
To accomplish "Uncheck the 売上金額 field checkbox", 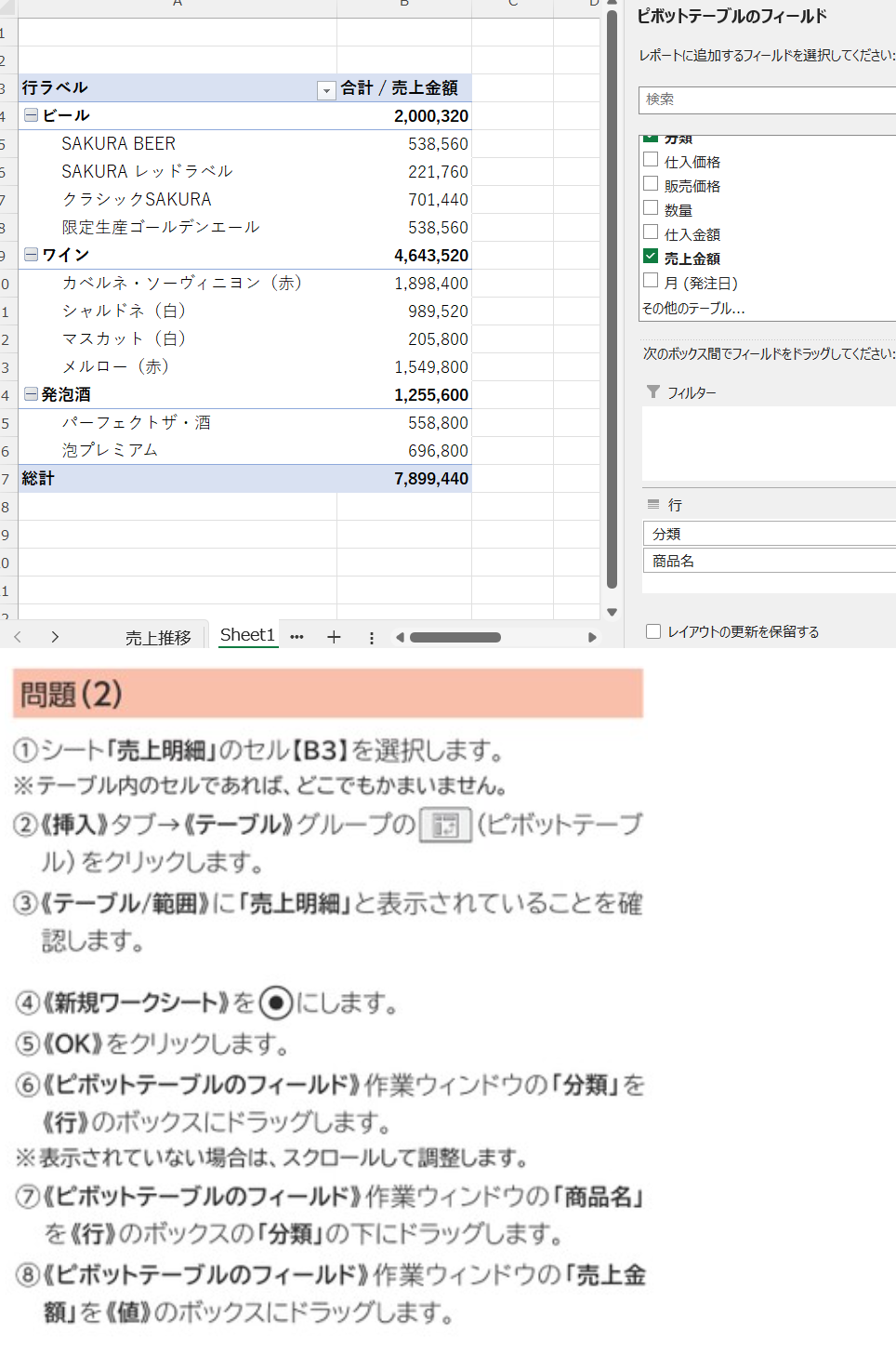I will pyautogui.click(x=651, y=257).
